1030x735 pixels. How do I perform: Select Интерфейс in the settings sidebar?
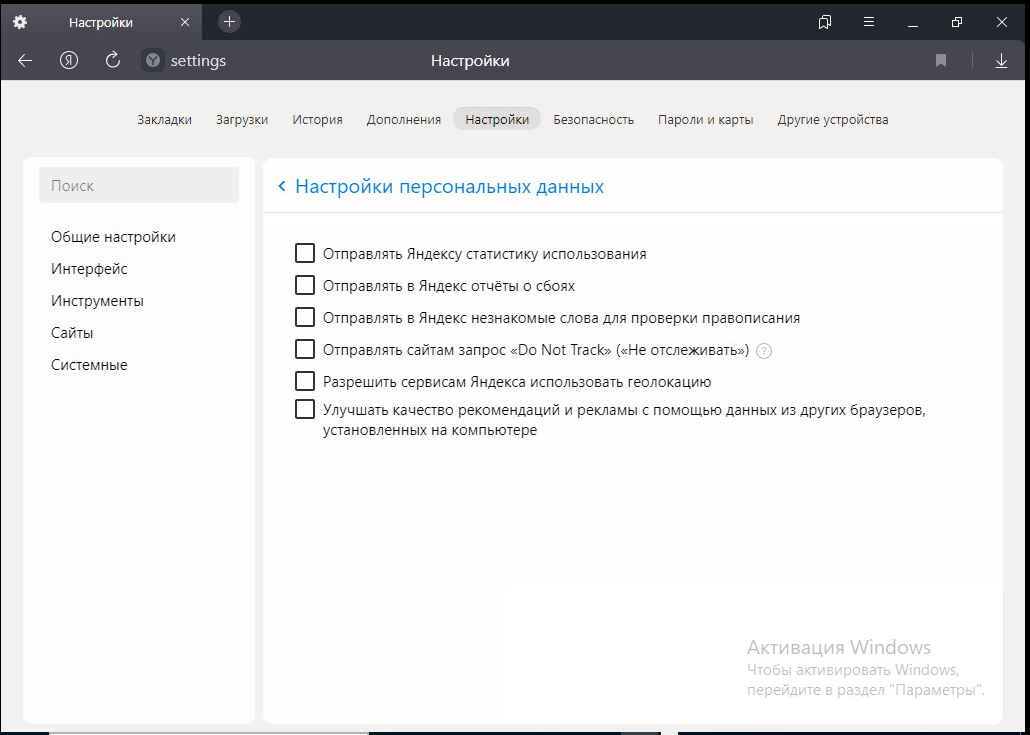[x=89, y=269]
